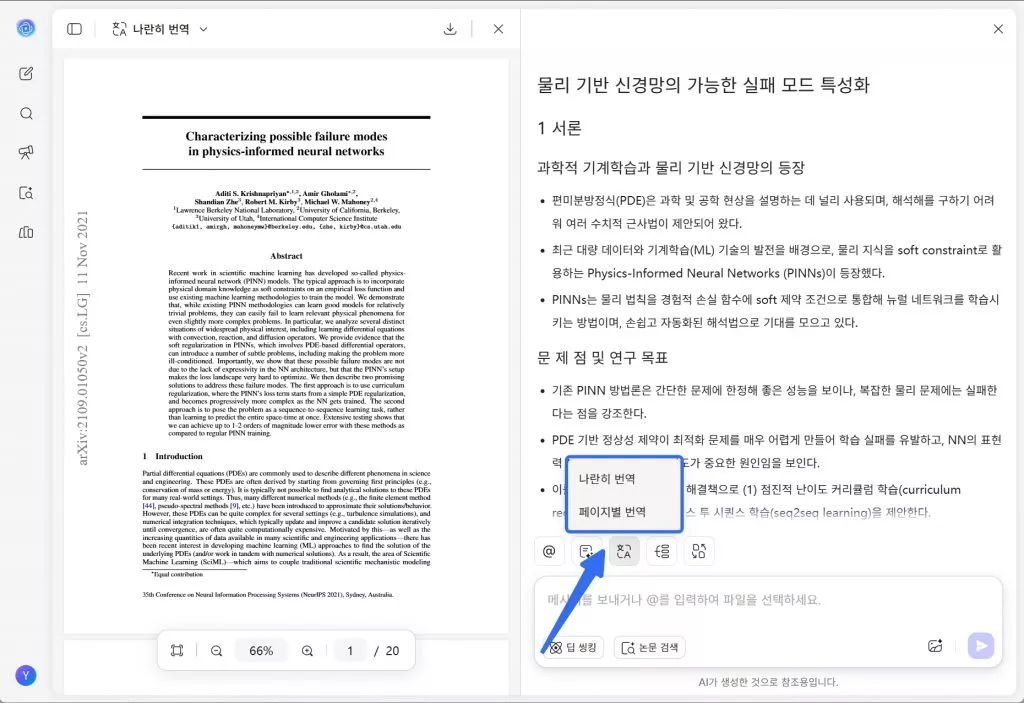Click the fit-to-page icon in PDF toolbar

point(177,649)
